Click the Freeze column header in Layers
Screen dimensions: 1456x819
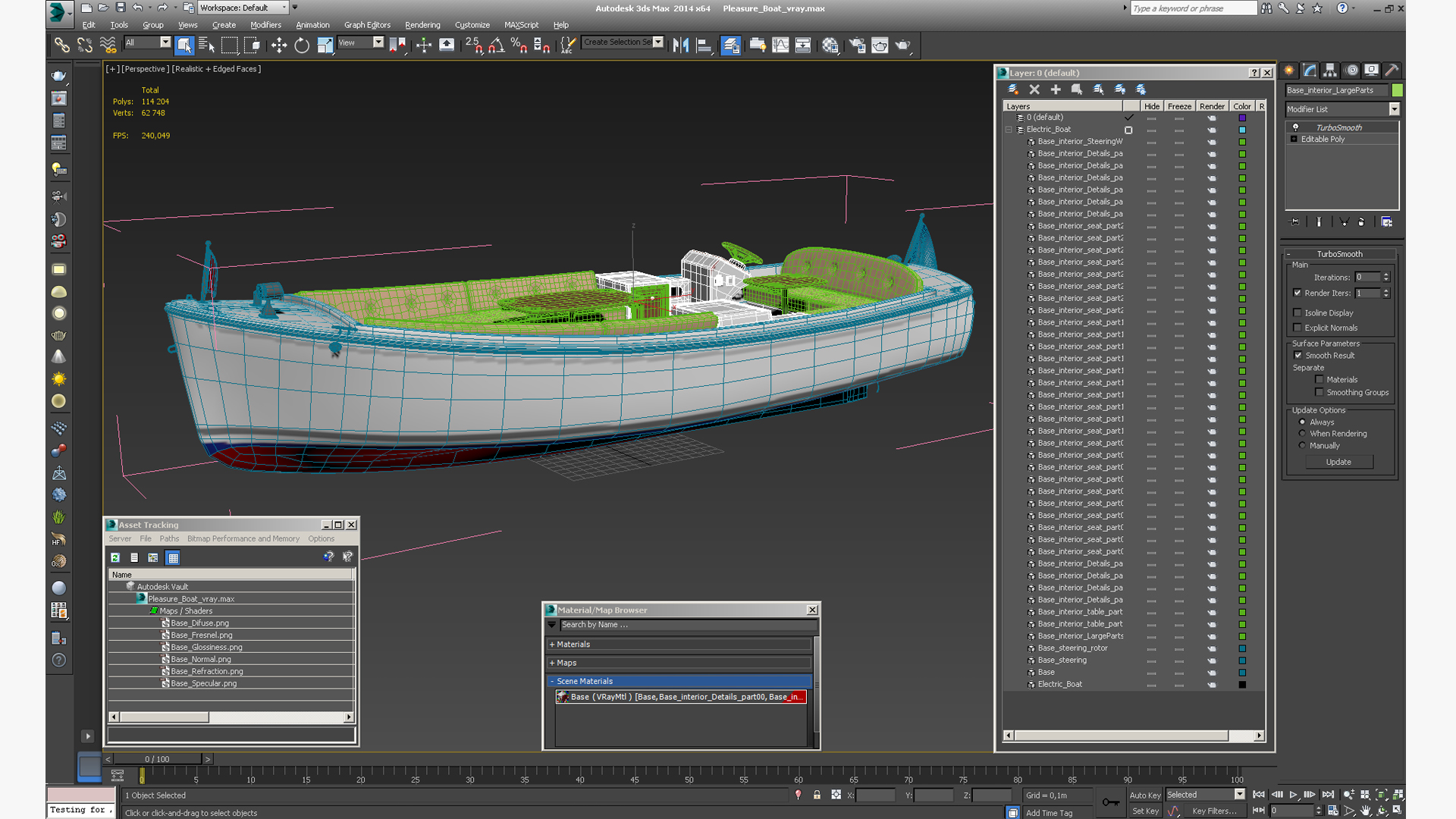(1179, 106)
